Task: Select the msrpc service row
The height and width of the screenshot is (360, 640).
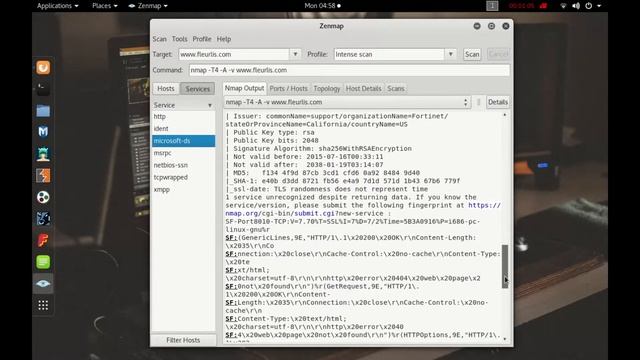Action: coord(183,153)
